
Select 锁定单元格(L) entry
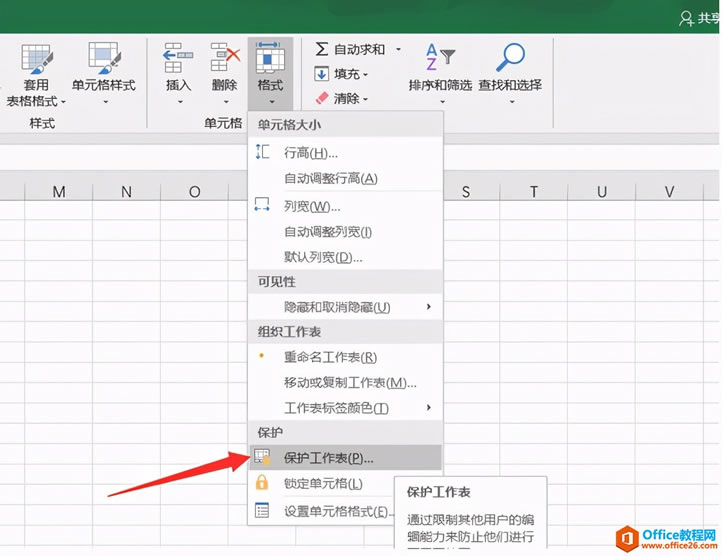point(323,483)
